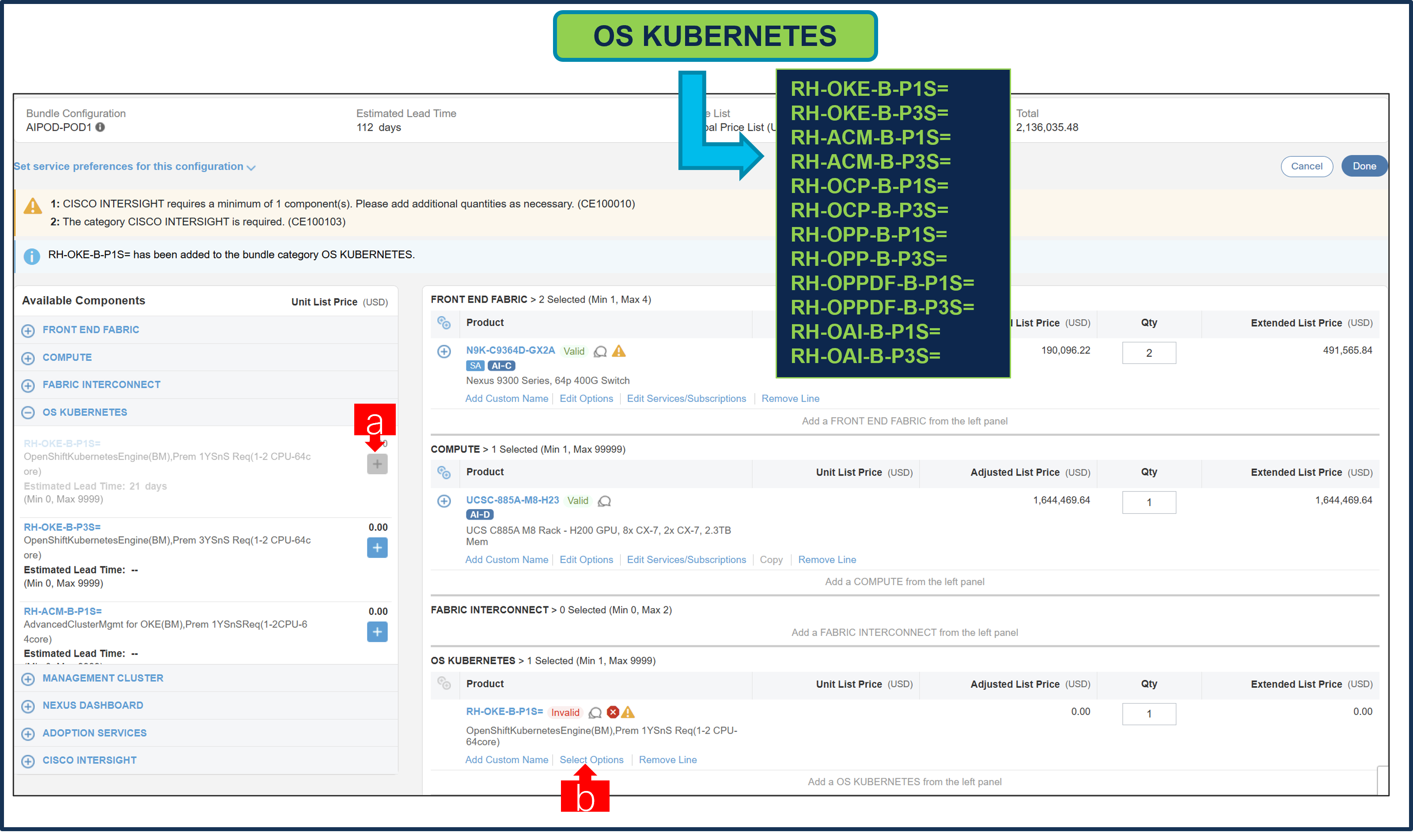Expand the FABRIC INTERCONNECT category
Image resolution: width=1413 pixels, height=840 pixels.
click(28, 386)
